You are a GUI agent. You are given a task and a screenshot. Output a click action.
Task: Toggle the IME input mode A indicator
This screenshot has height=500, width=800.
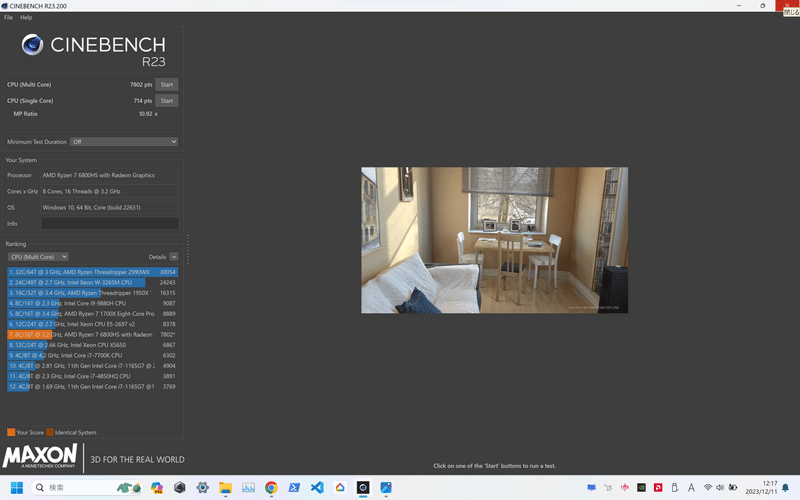click(x=691, y=488)
